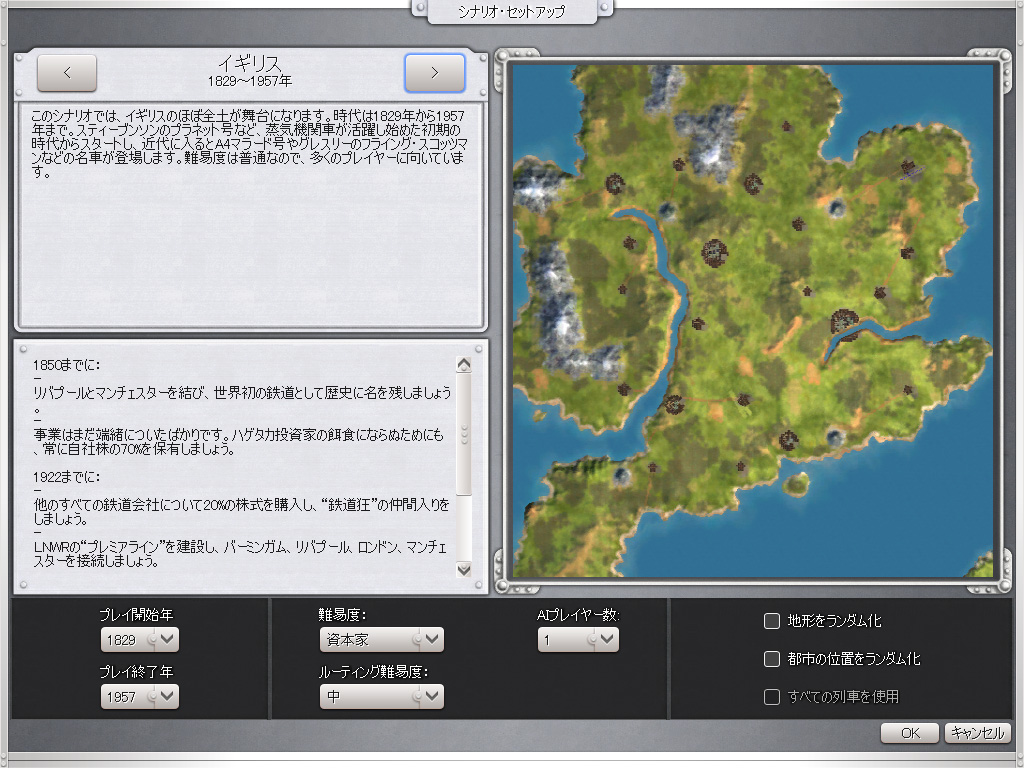Enable the 地形をランダム化 checkbox
The height and width of the screenshot is (768, 1024).
772,620
